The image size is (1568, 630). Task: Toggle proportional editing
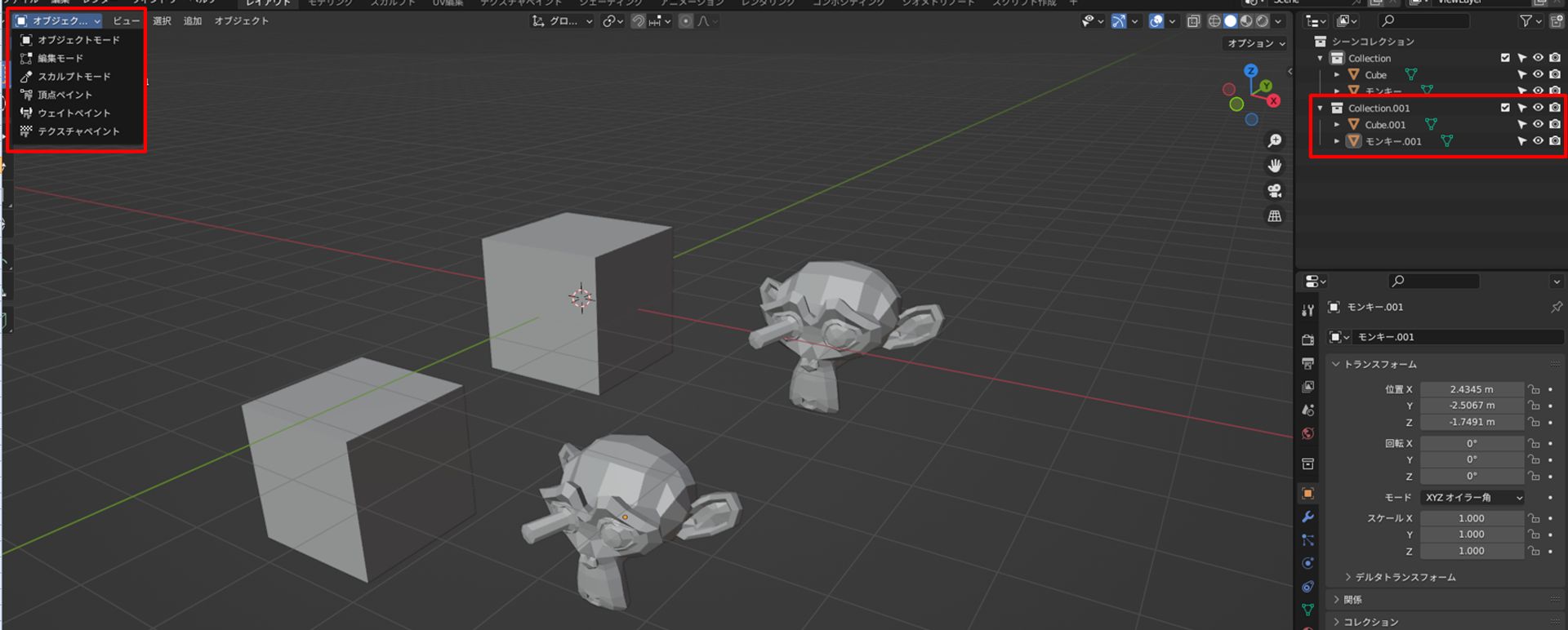[686, 21]
